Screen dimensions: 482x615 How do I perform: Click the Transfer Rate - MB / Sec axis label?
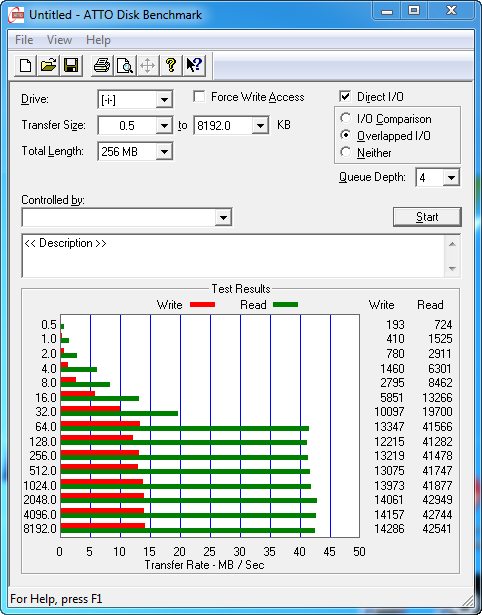point(205,565)
